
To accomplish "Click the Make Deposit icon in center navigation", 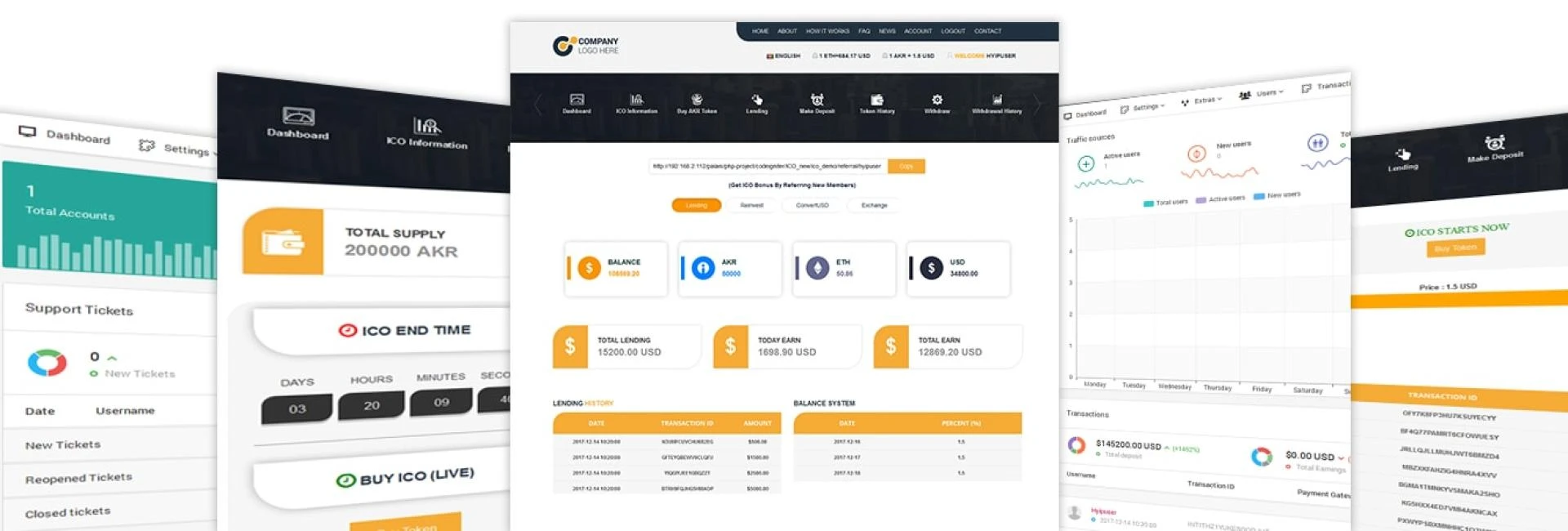I will [x=817, y=100].
